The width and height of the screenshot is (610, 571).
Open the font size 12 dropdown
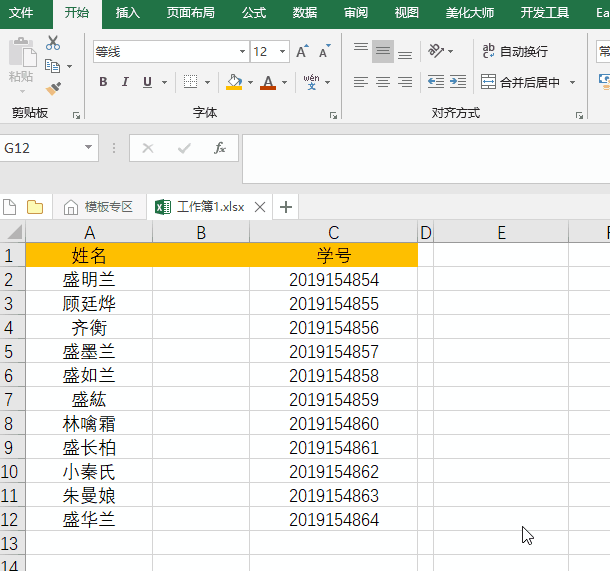pos(282,51)
